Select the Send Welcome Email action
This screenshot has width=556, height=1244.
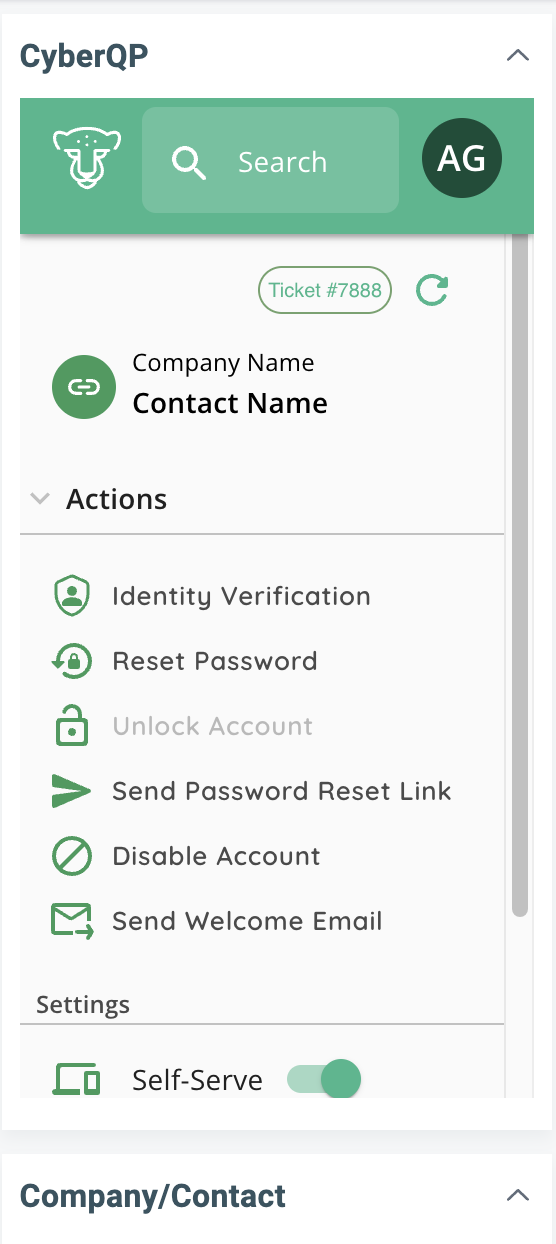[x=247, y=921]
